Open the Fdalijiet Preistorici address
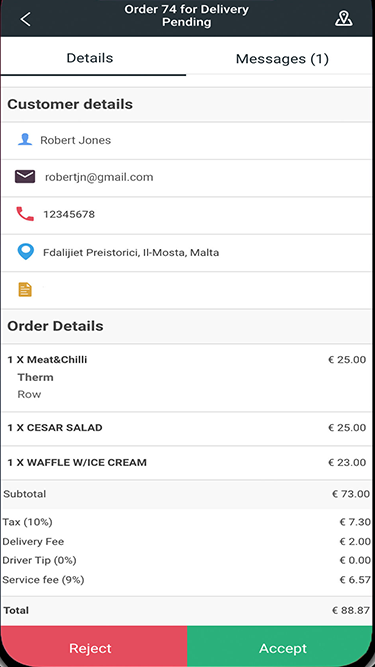The height and width of the screenshot is (667, 375). point(131,253)
